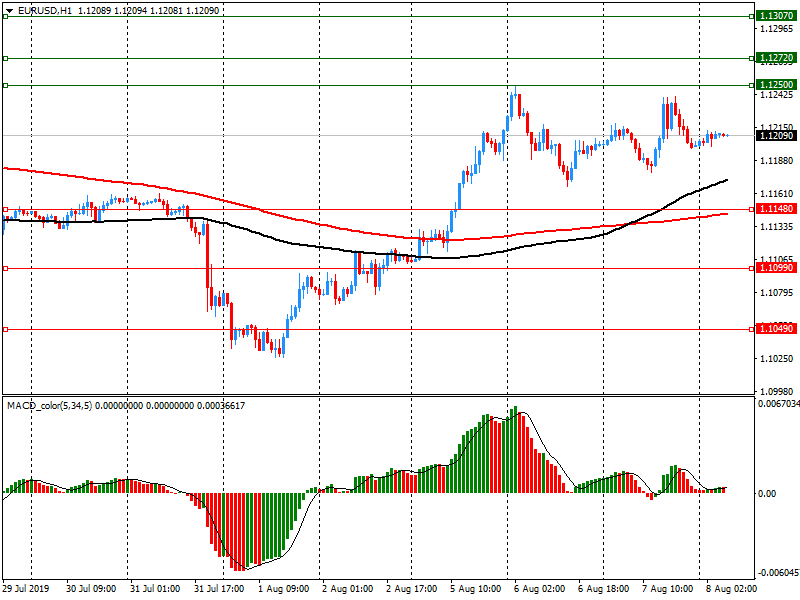Click the MACD 0.00 scale value
Viewport: 800px width, 600px height.
pos(767,493)
